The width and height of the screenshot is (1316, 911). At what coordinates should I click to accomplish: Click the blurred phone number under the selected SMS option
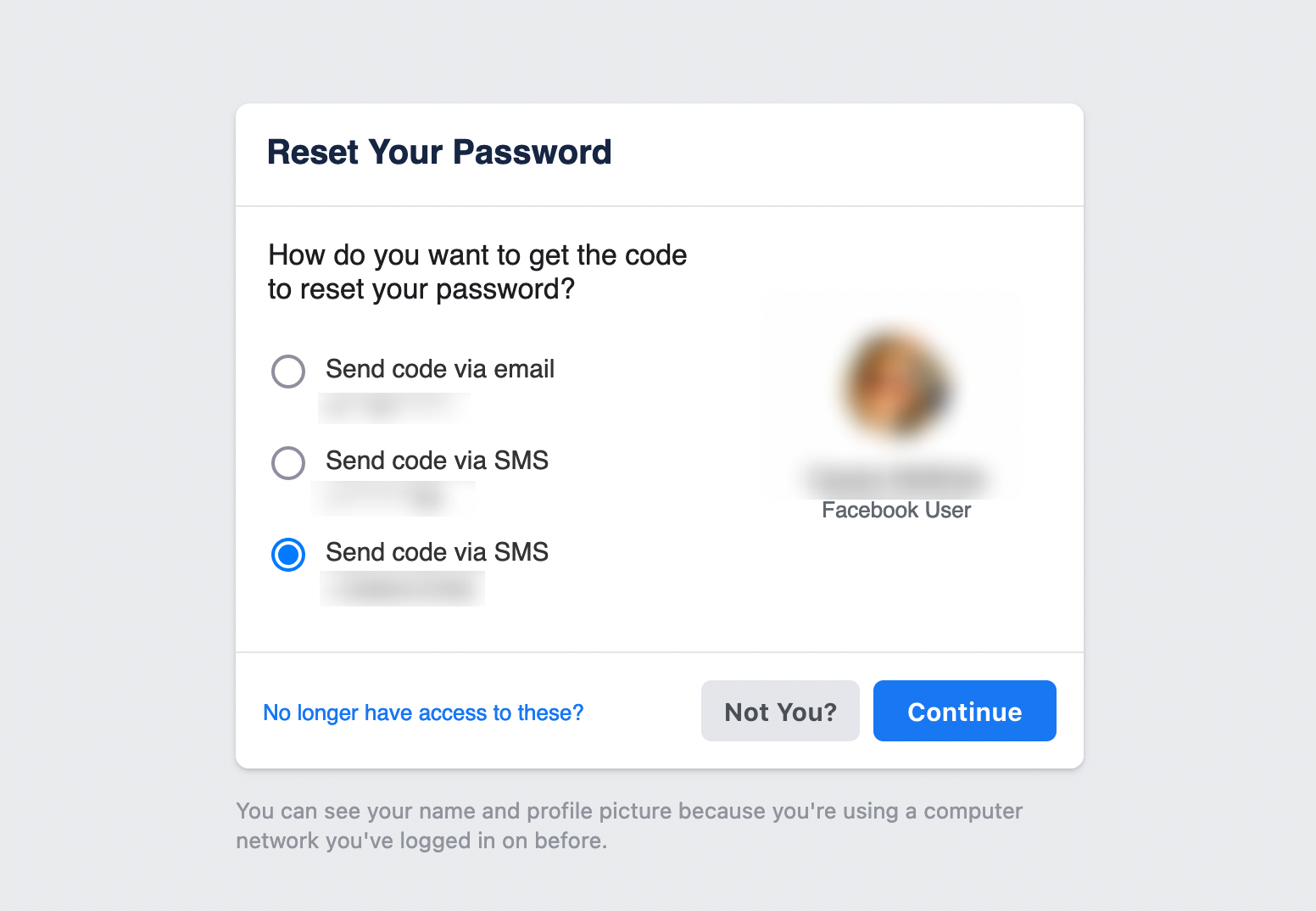pyautogui.click(x=402, y=589)
